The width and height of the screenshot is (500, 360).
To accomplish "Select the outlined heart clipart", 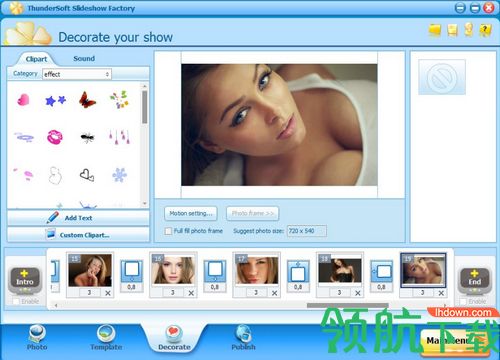I will [x=87, y=175].
